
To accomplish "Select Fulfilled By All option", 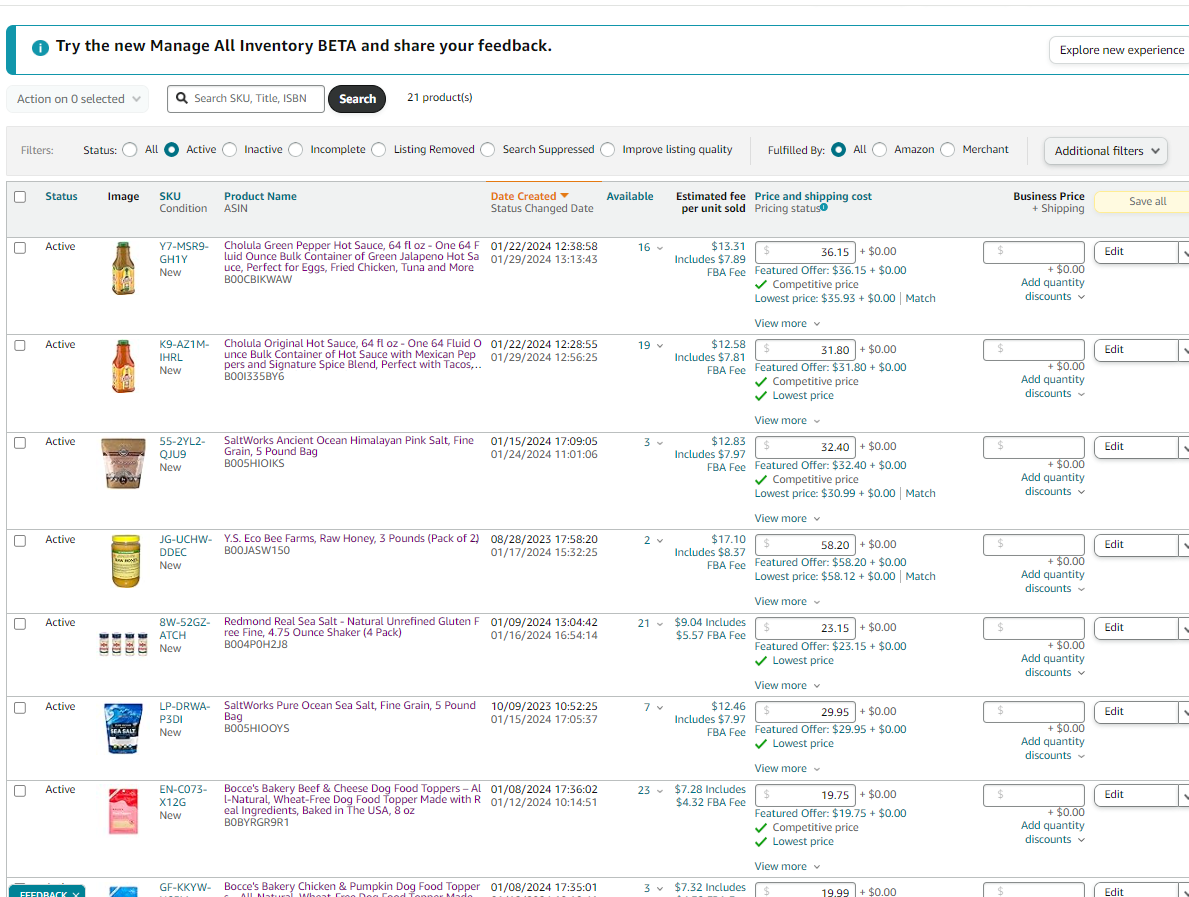I will [839, 149].
